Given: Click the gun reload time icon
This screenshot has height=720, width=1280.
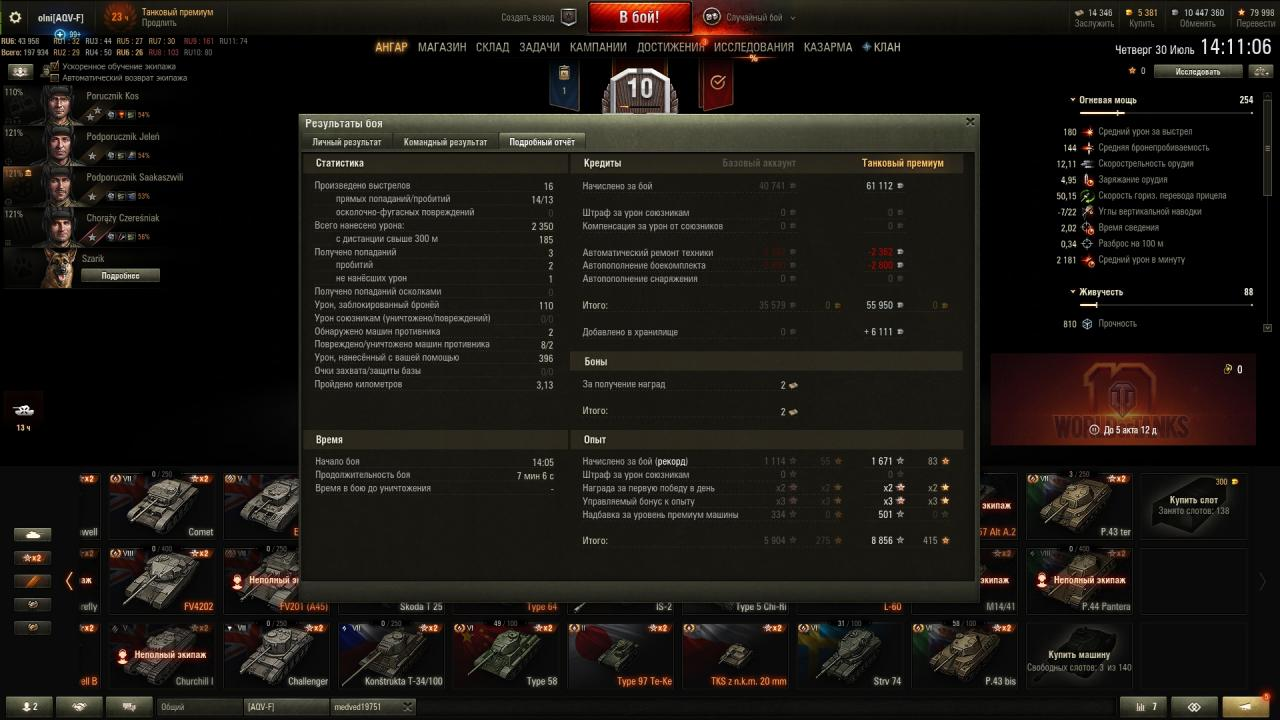Looking at the screenshot, I should (1087, 180).
